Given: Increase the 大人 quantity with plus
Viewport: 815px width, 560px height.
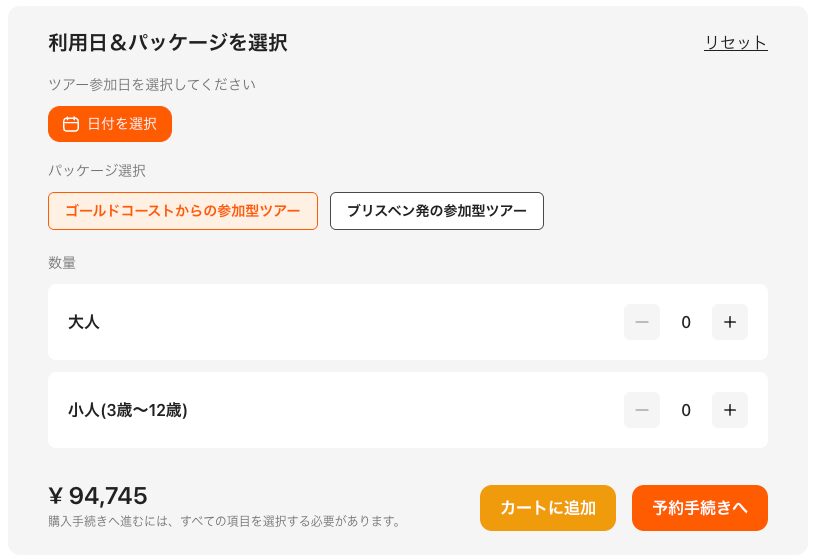Looking at the screenshot, I should click(730, 322).
